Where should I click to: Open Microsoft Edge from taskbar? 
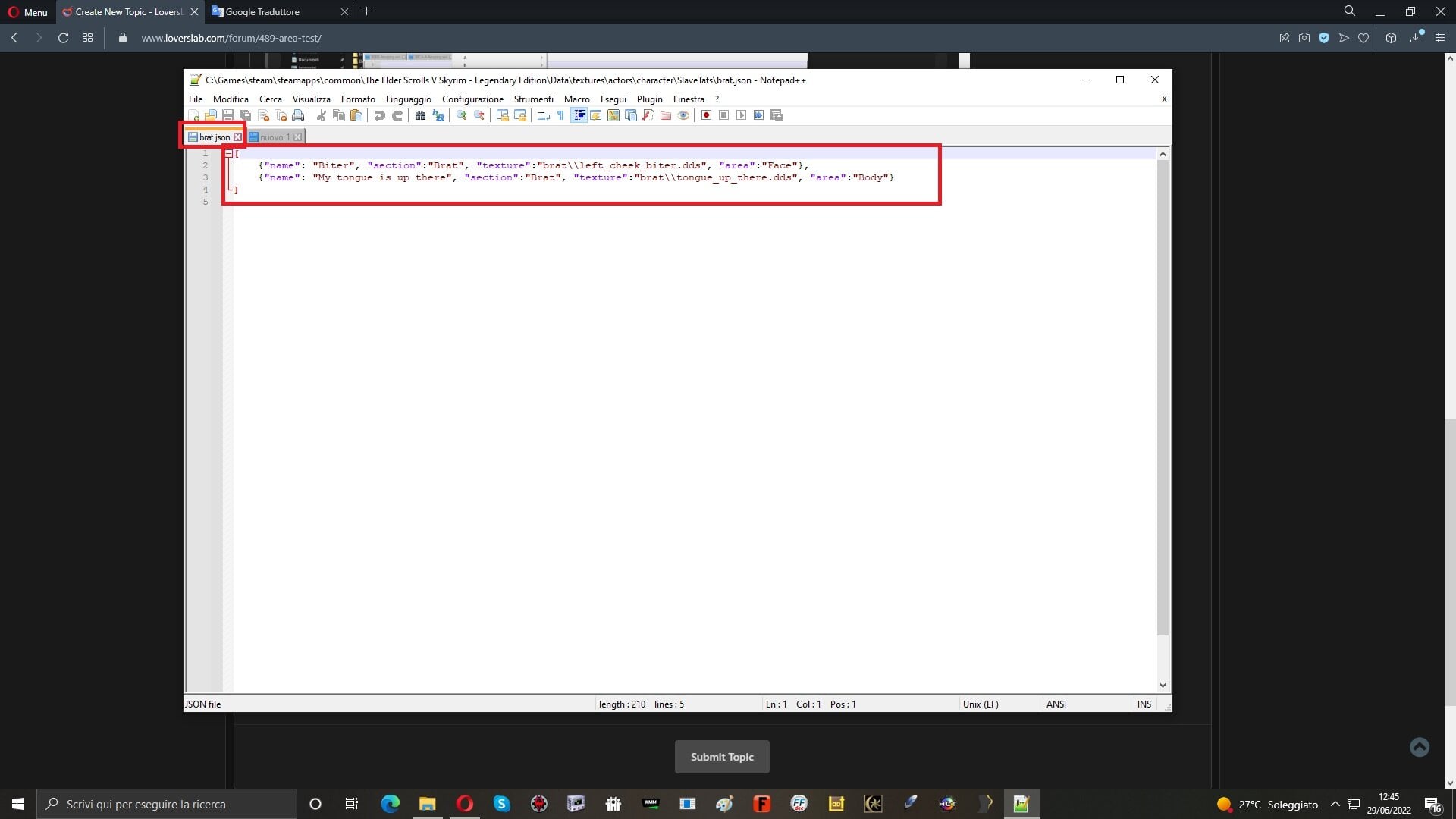[x=391, y=804]
